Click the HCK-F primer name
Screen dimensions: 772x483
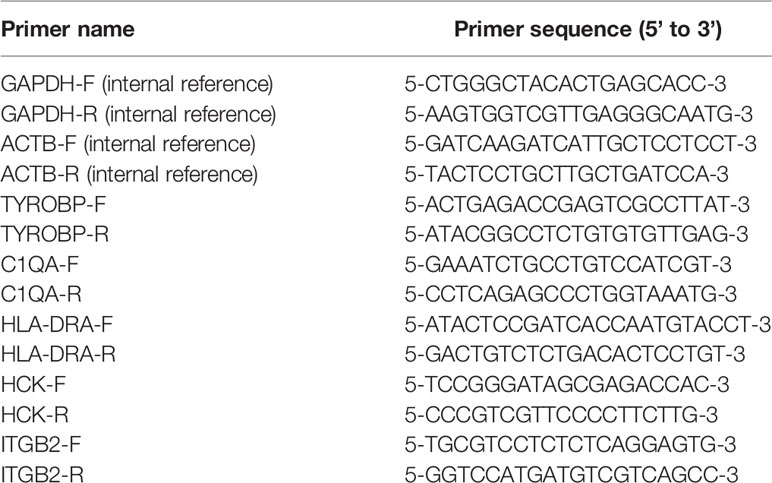click(33, 385)
